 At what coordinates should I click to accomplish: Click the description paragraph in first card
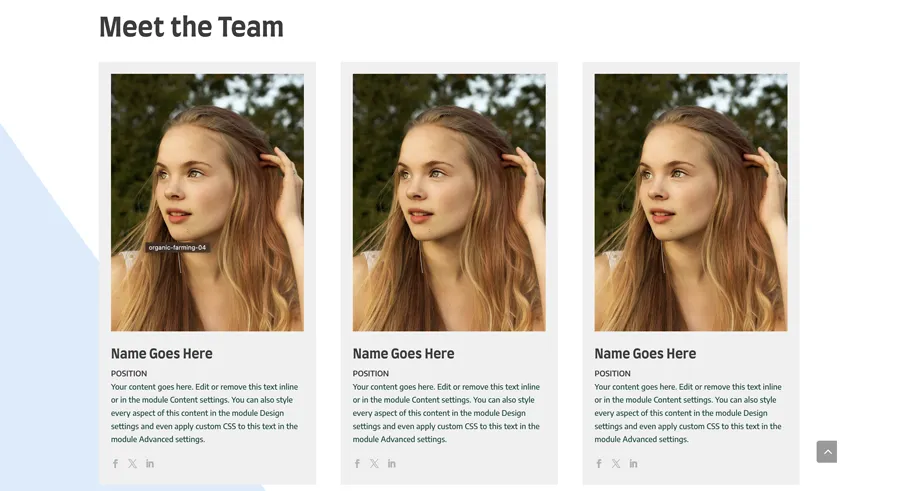click(x=204, y=413)
